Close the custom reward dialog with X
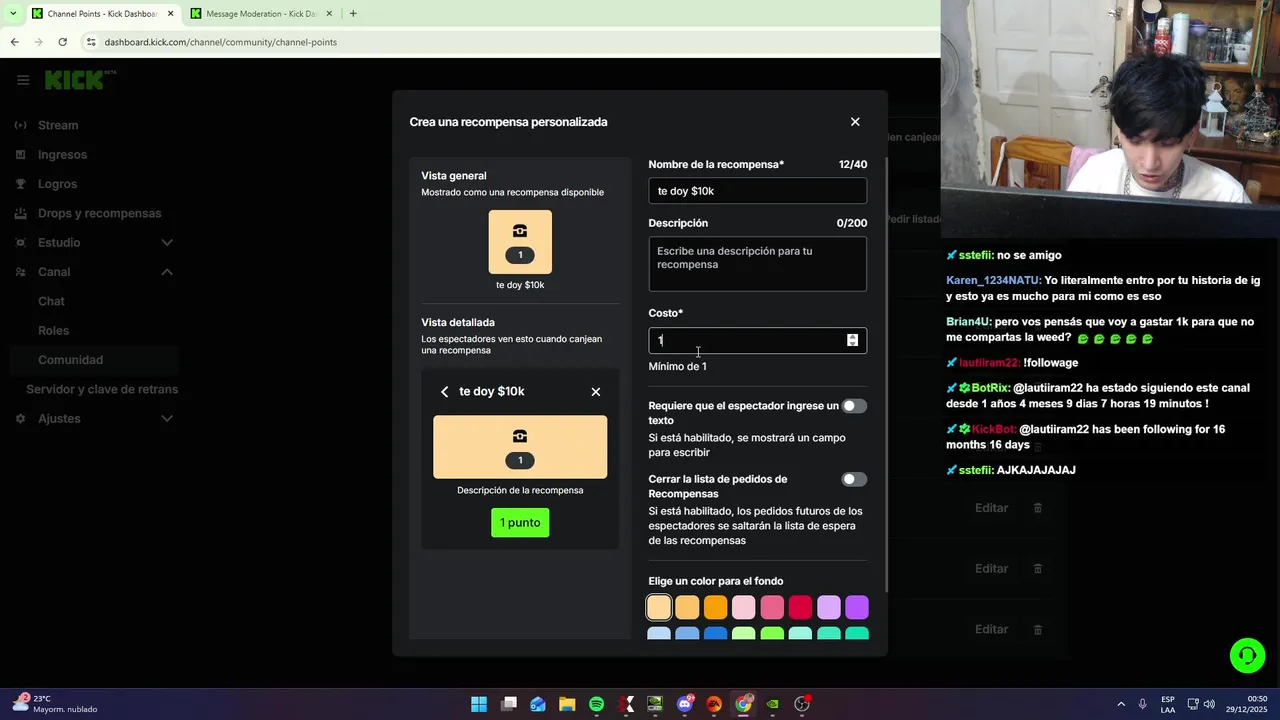 coord(855,122)
